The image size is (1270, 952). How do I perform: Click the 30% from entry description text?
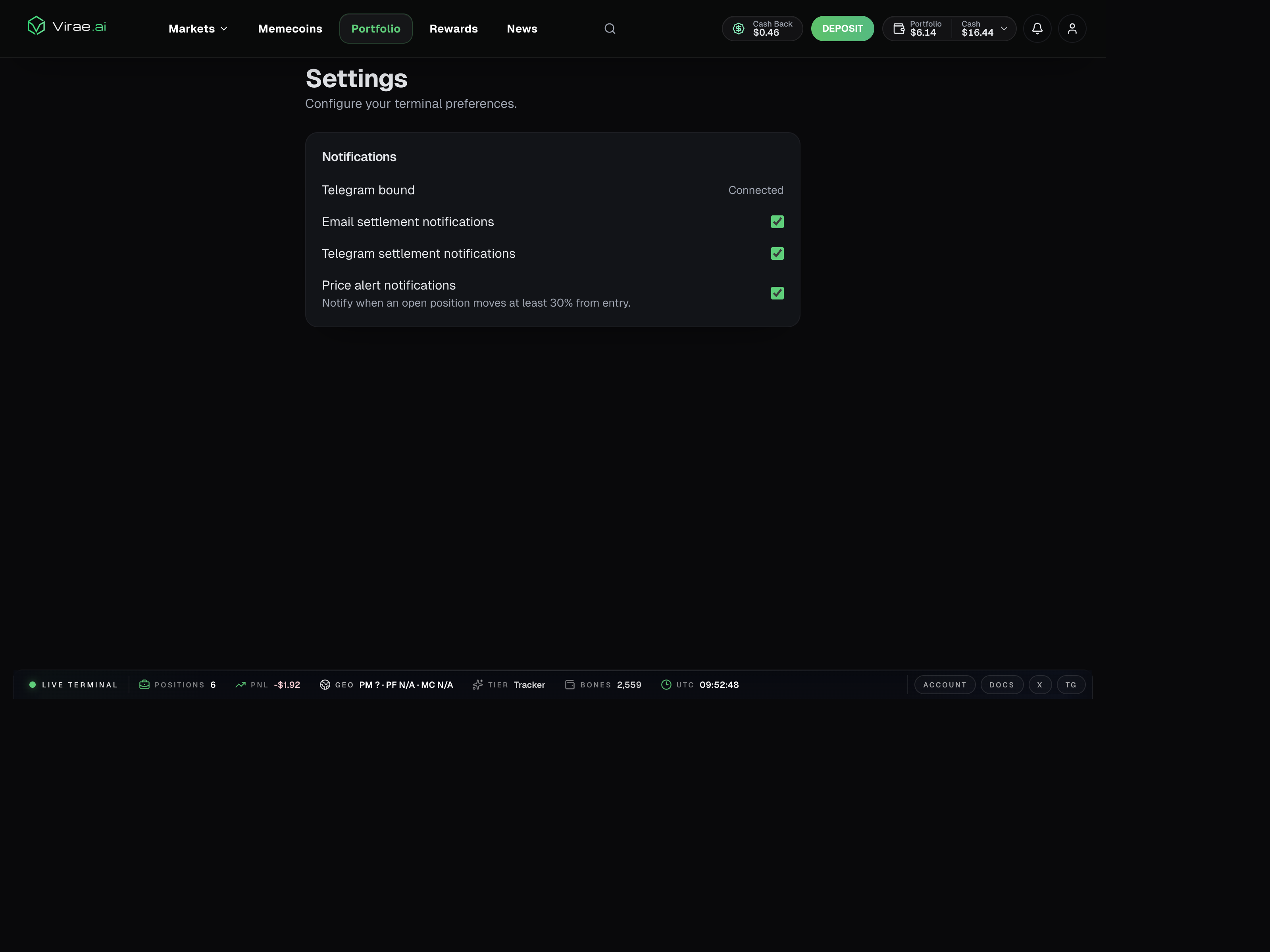click(x=476, y=303)
